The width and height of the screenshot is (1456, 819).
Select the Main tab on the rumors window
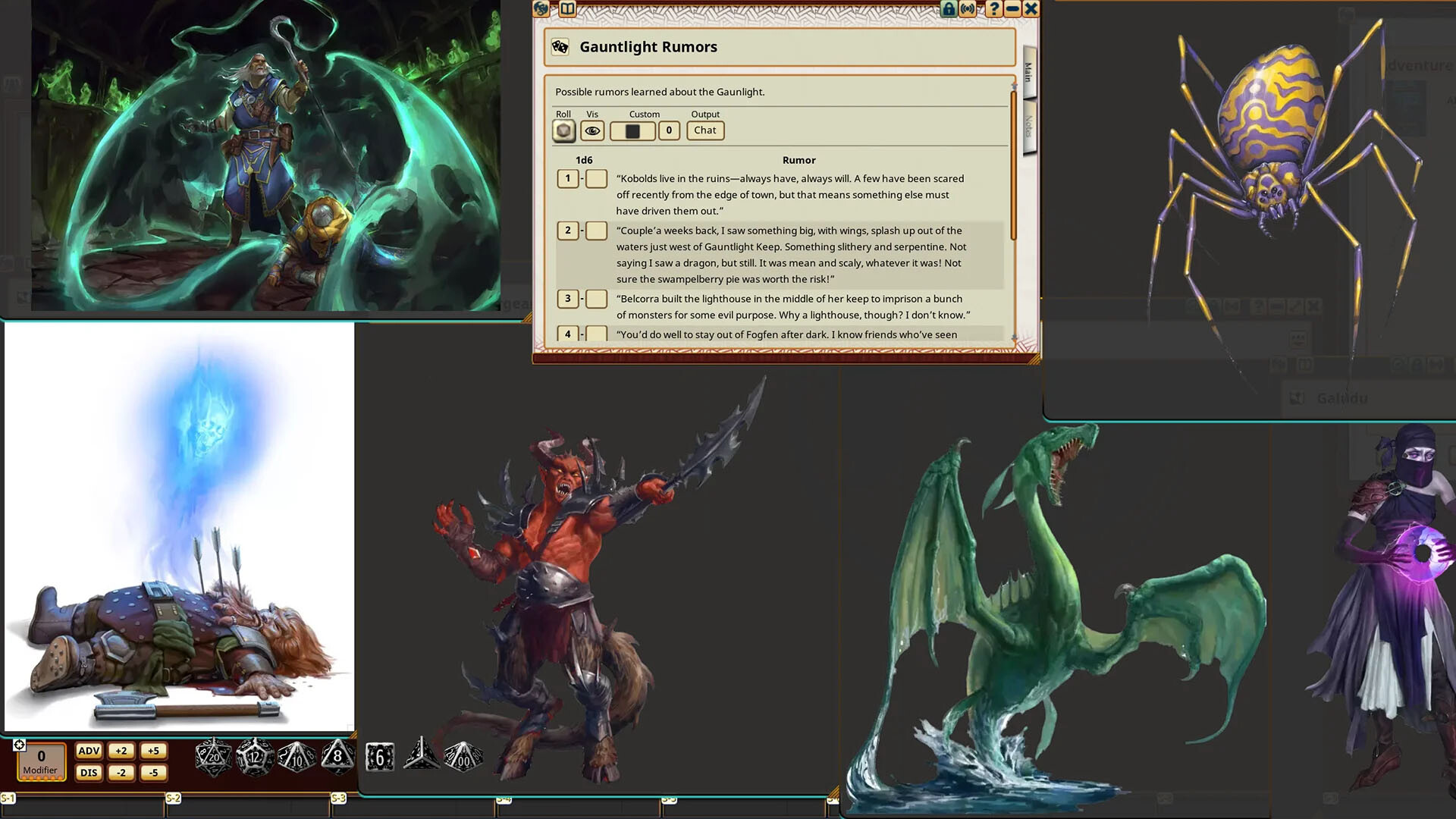[1028, 73]
